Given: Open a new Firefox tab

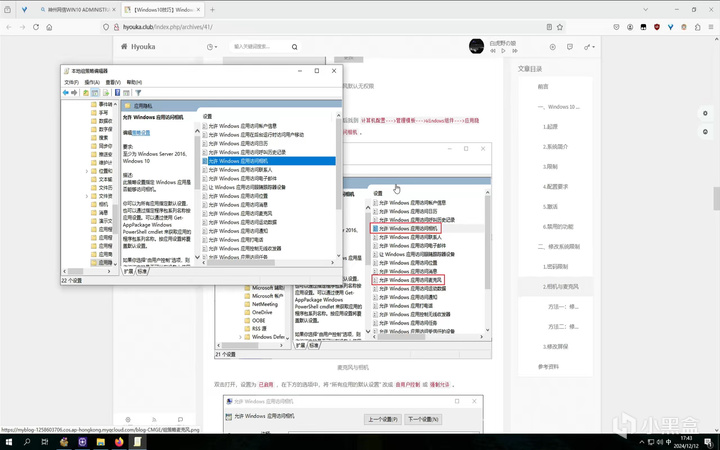Looking at the screenshot, I should coord(212,10).
